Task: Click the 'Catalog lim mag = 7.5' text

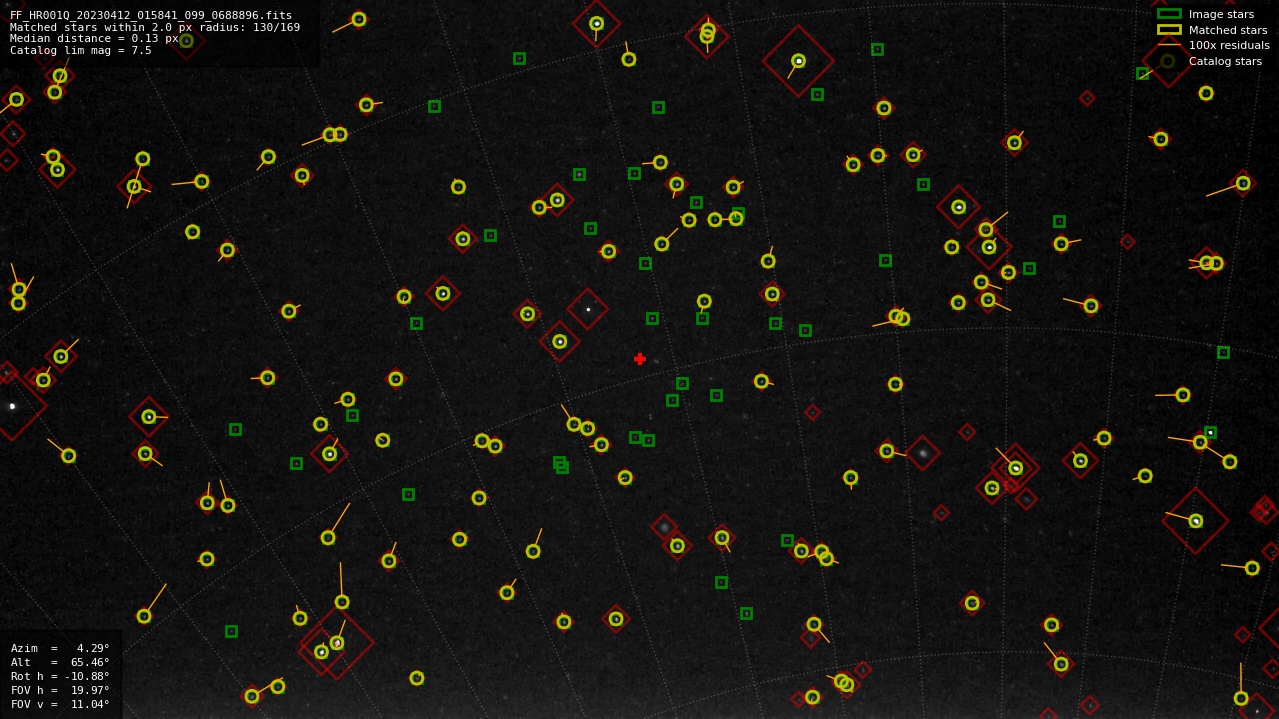Action: click(81, 51)
